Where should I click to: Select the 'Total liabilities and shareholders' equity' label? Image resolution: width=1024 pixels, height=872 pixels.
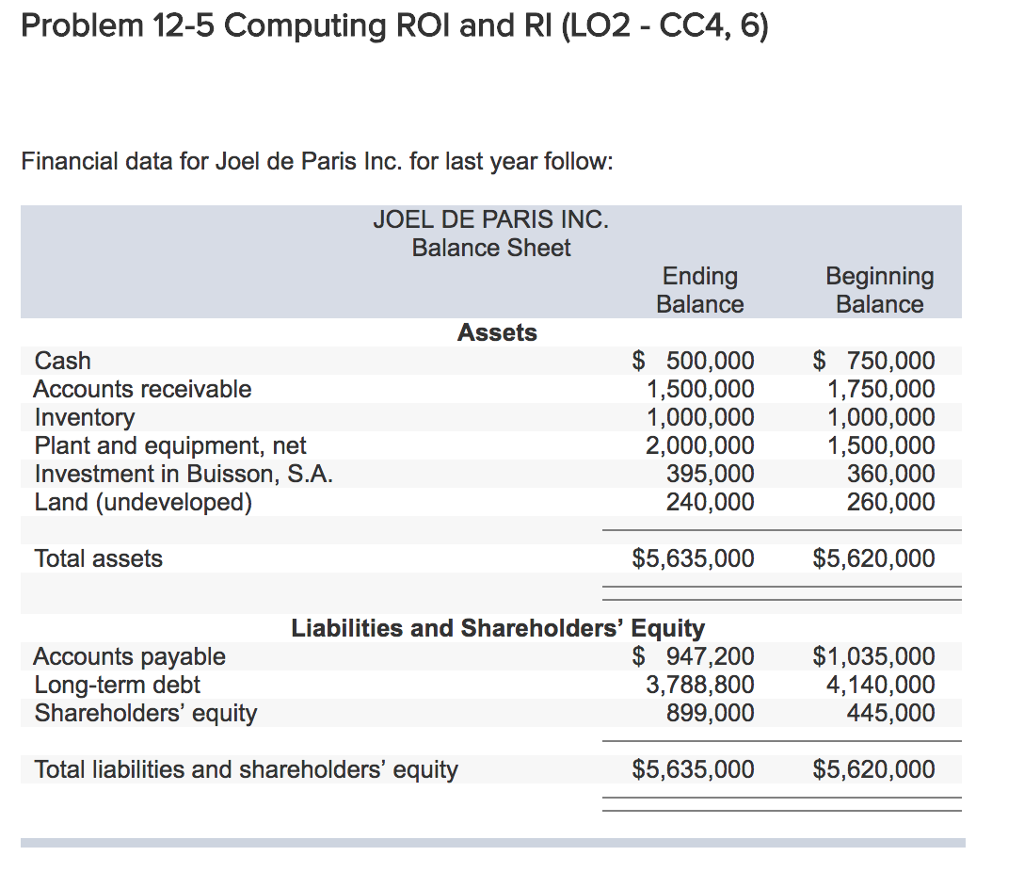click(246, 769)
